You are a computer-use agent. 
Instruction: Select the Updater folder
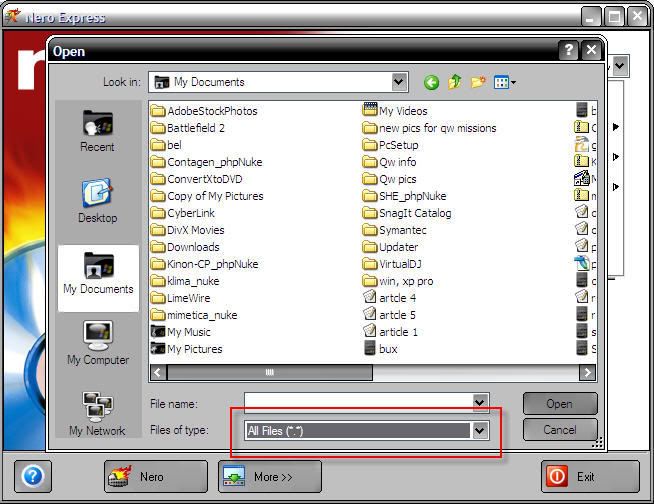click(x=390, y=247)
